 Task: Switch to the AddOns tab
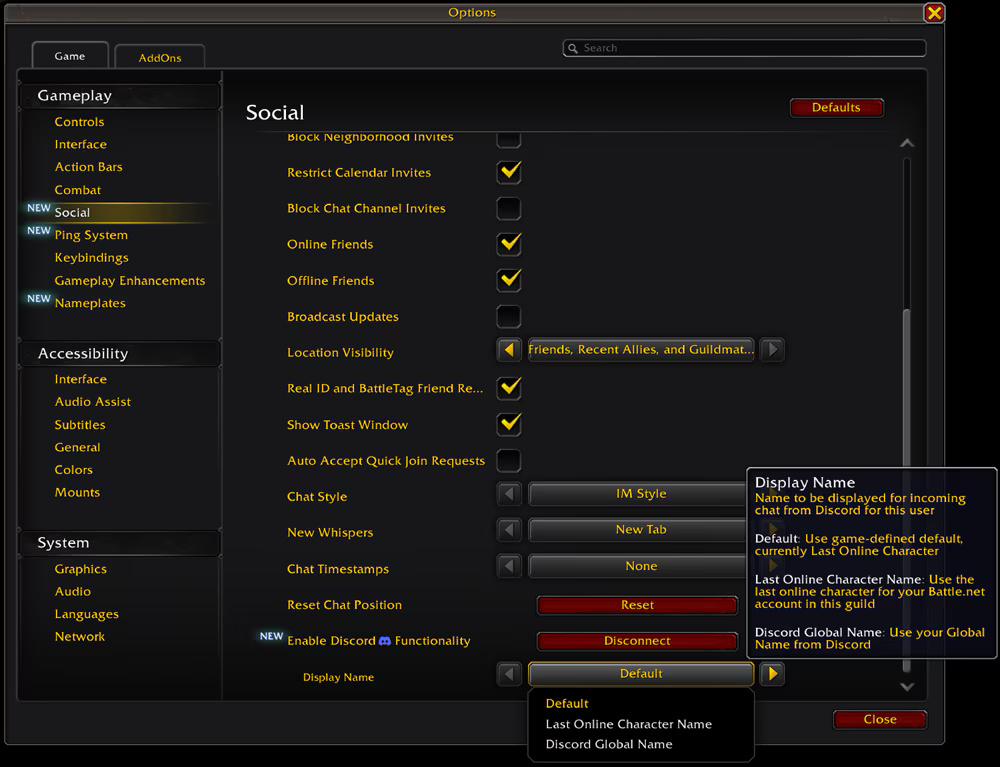(160, 57)
